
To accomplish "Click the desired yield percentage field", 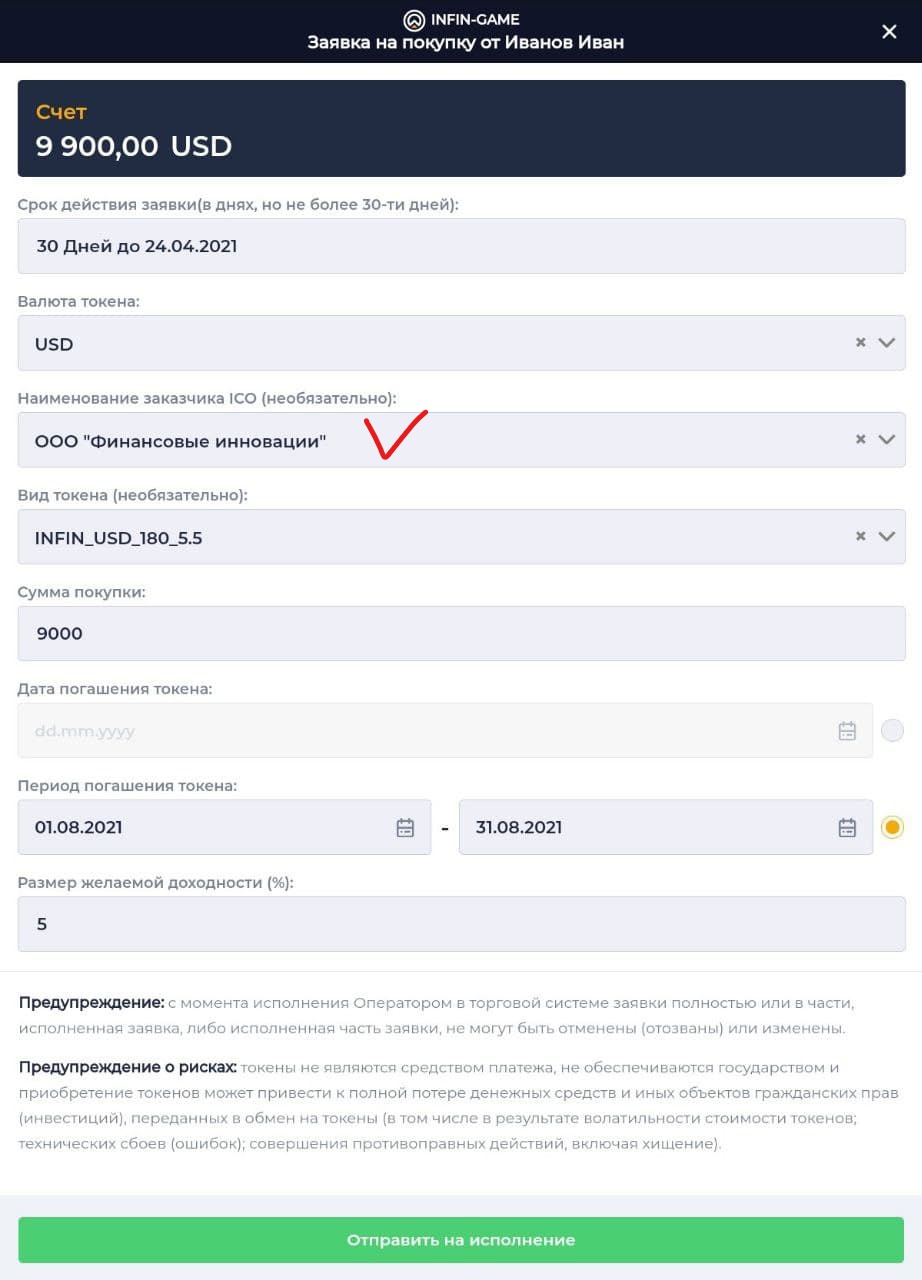I will click(461, 924).
